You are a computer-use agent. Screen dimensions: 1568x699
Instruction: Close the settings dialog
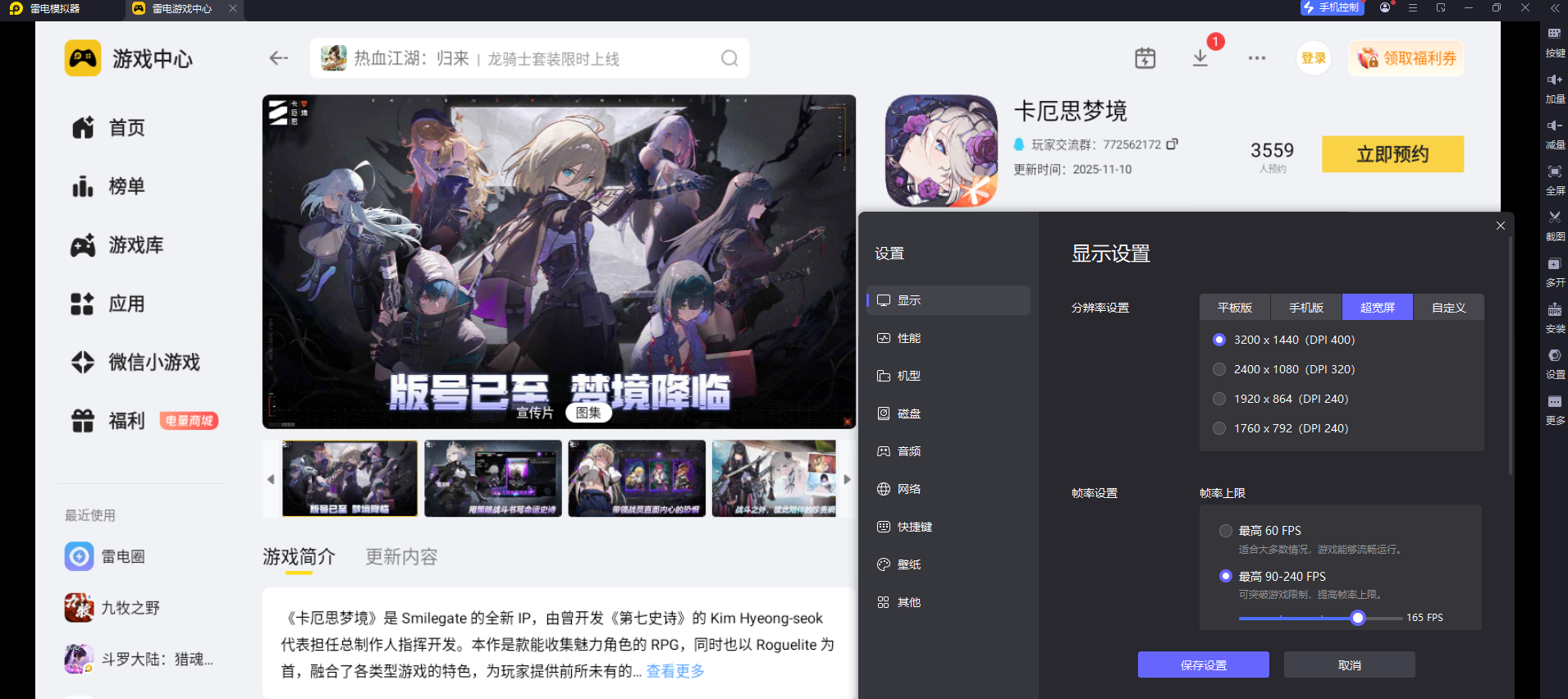(x=1501, y=226)
